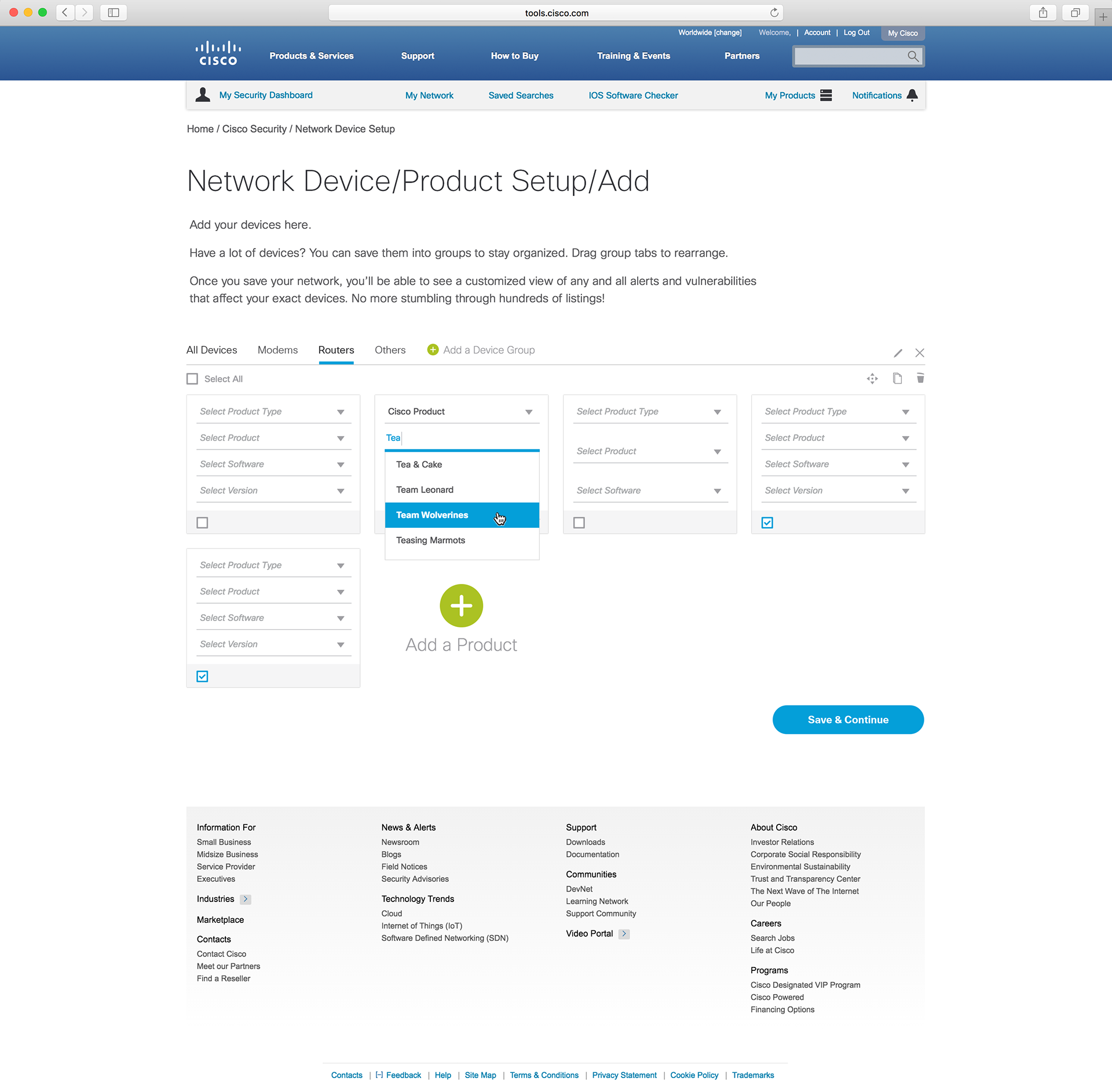Open the My Security Dashboard link

[266, 95]
